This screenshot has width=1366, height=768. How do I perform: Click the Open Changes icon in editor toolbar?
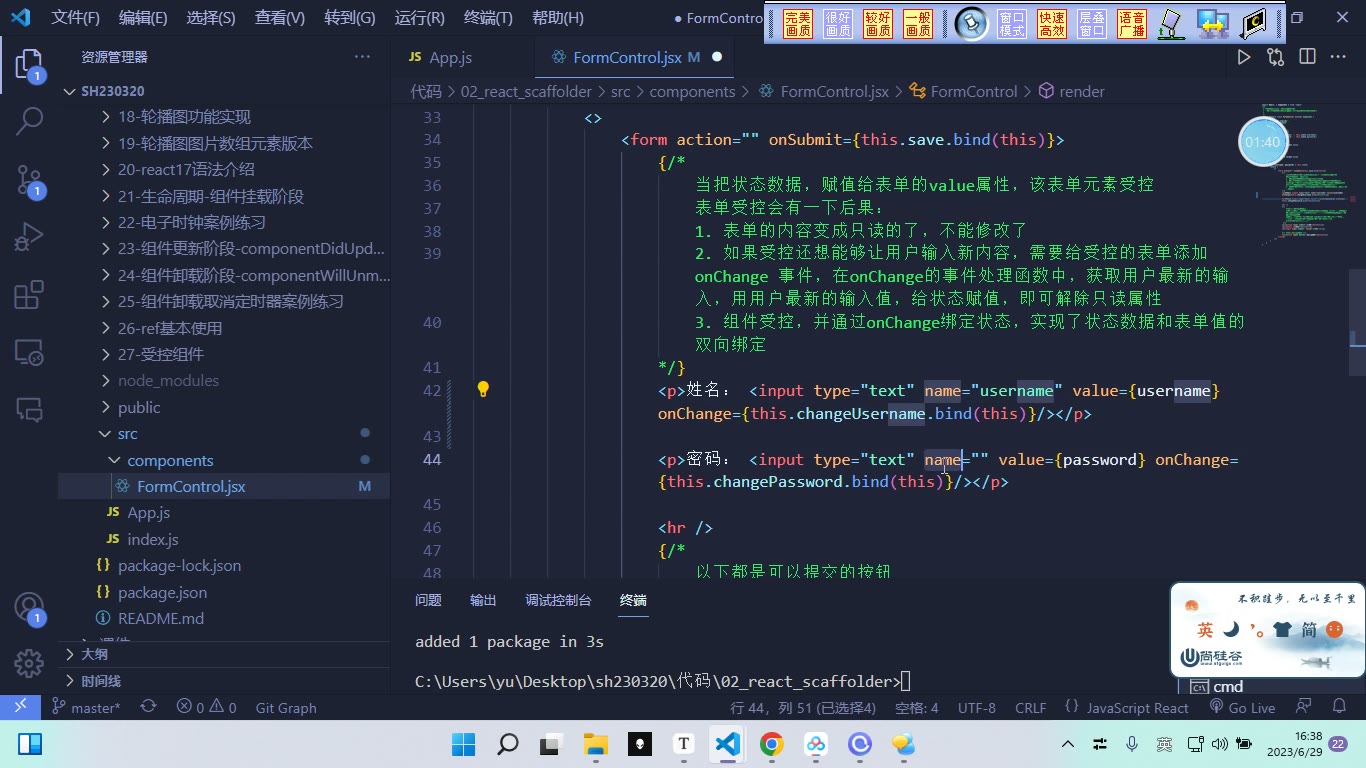1276,57
